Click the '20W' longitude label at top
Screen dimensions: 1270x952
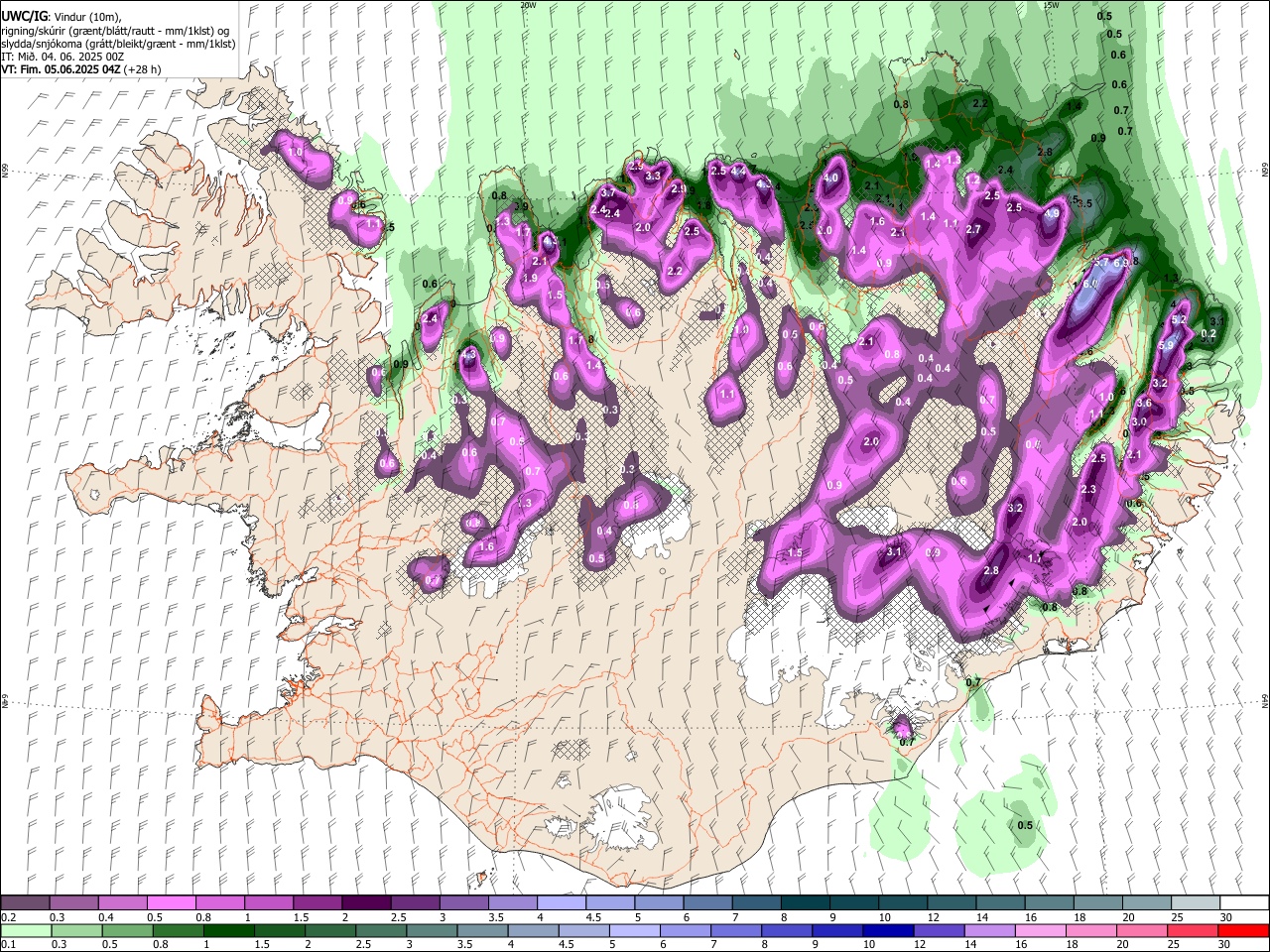coord(528,5)
